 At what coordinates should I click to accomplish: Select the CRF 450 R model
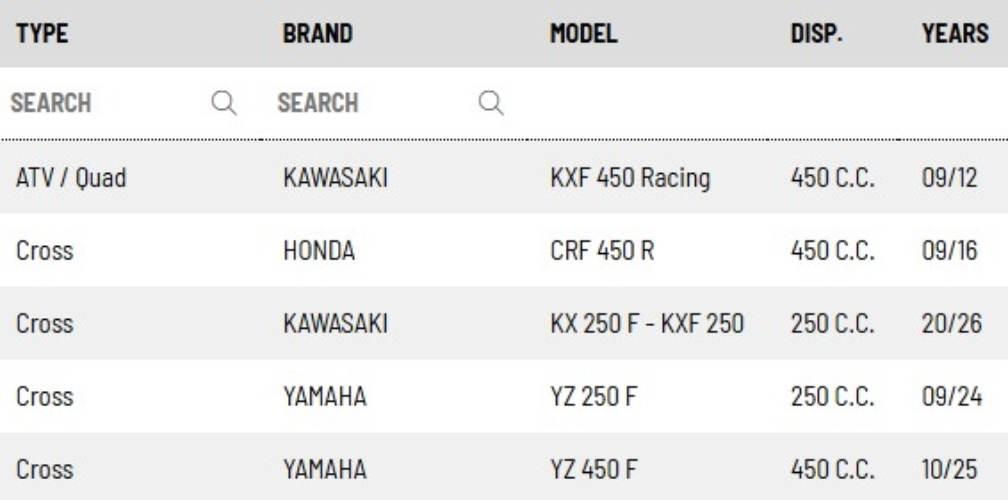click(x=602, y=250)
